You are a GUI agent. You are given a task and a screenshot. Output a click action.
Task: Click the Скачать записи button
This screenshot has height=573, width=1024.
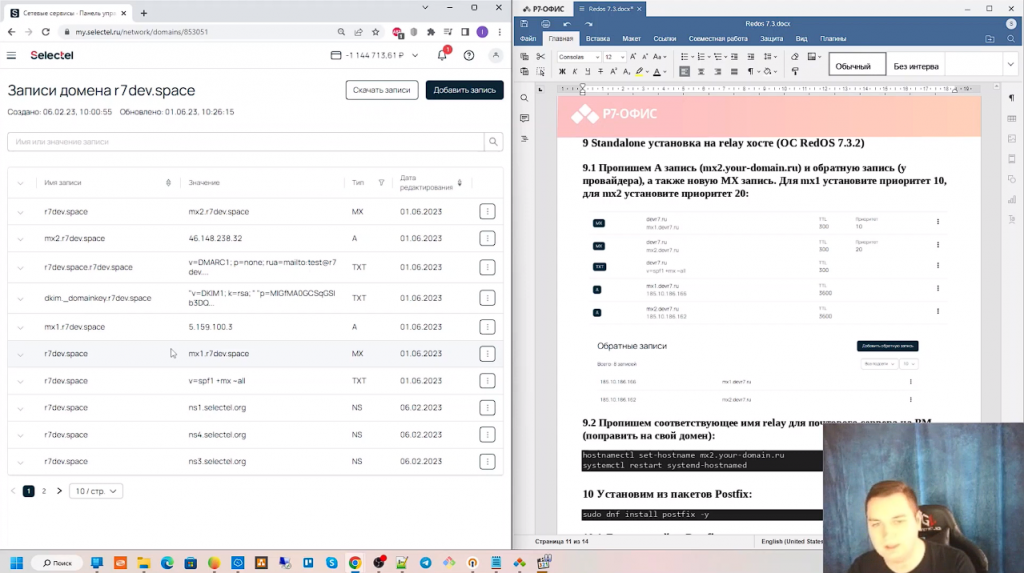pyautogui.click(x=381, y=90)
